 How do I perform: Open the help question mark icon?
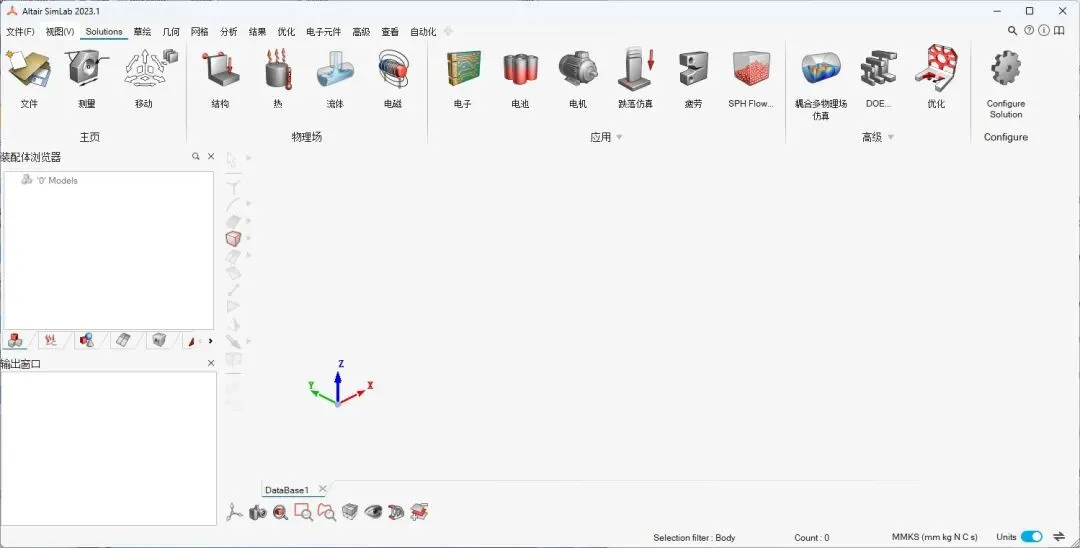pyautogui.click(x=1029, y=30)
